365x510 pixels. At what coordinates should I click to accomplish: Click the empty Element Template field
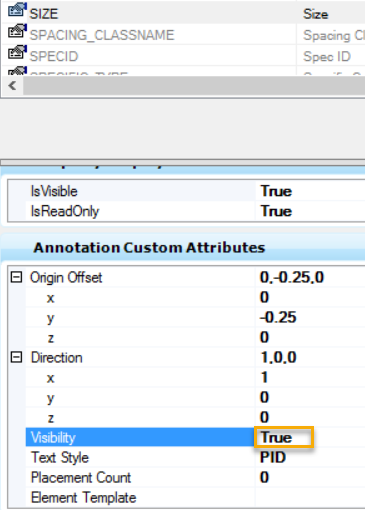coord(310,497)
